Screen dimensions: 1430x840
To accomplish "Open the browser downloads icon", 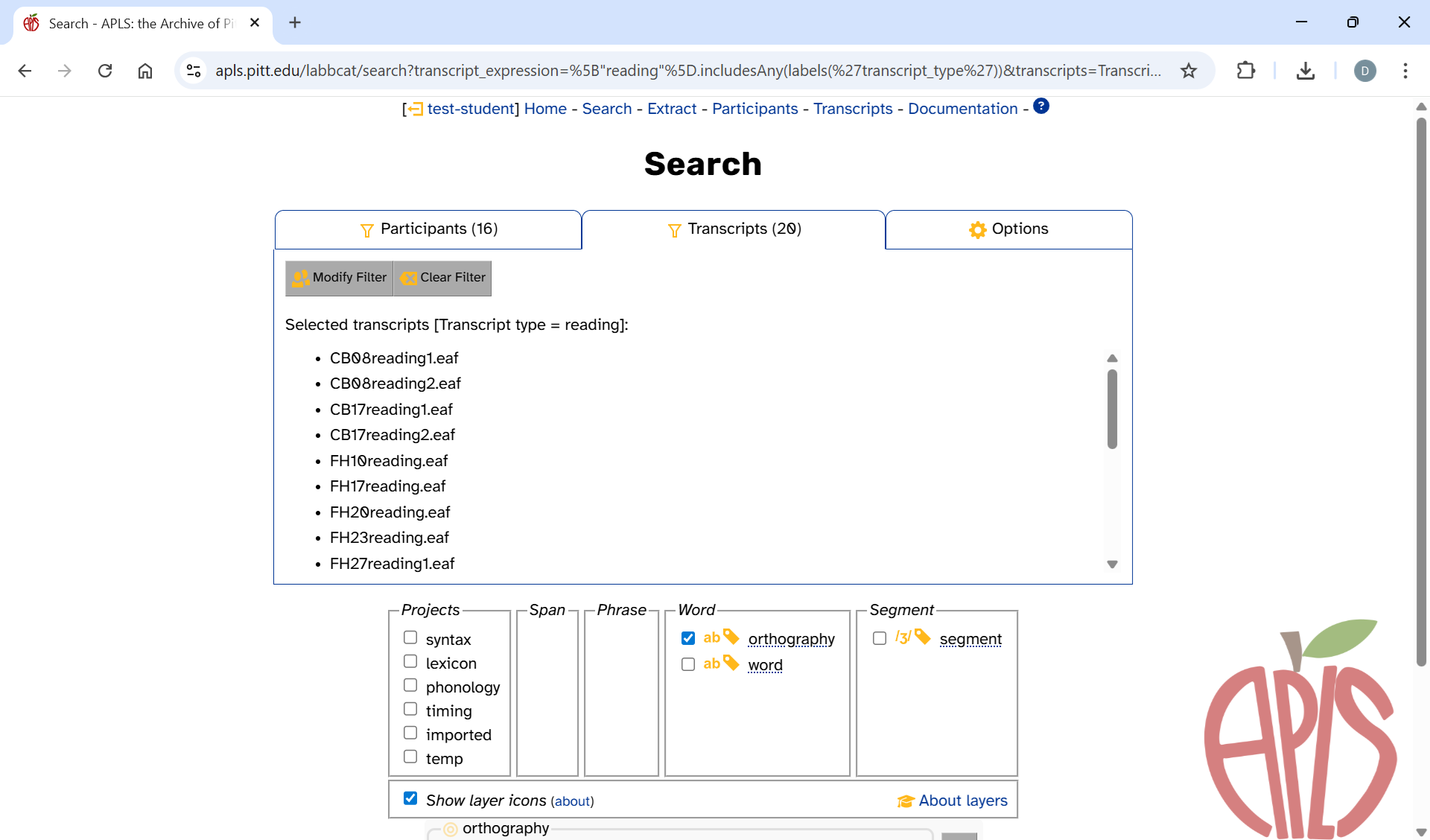I will (x=1305, y=71).
